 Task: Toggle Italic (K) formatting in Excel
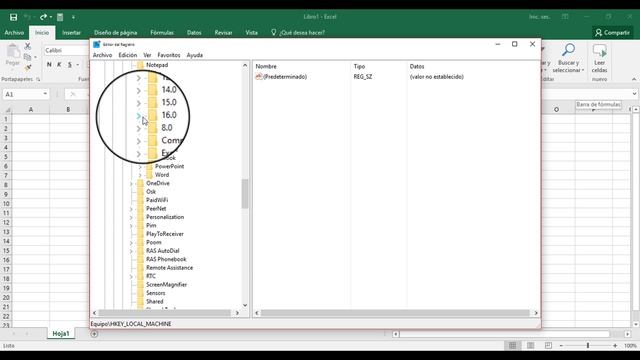pos(59,64)
